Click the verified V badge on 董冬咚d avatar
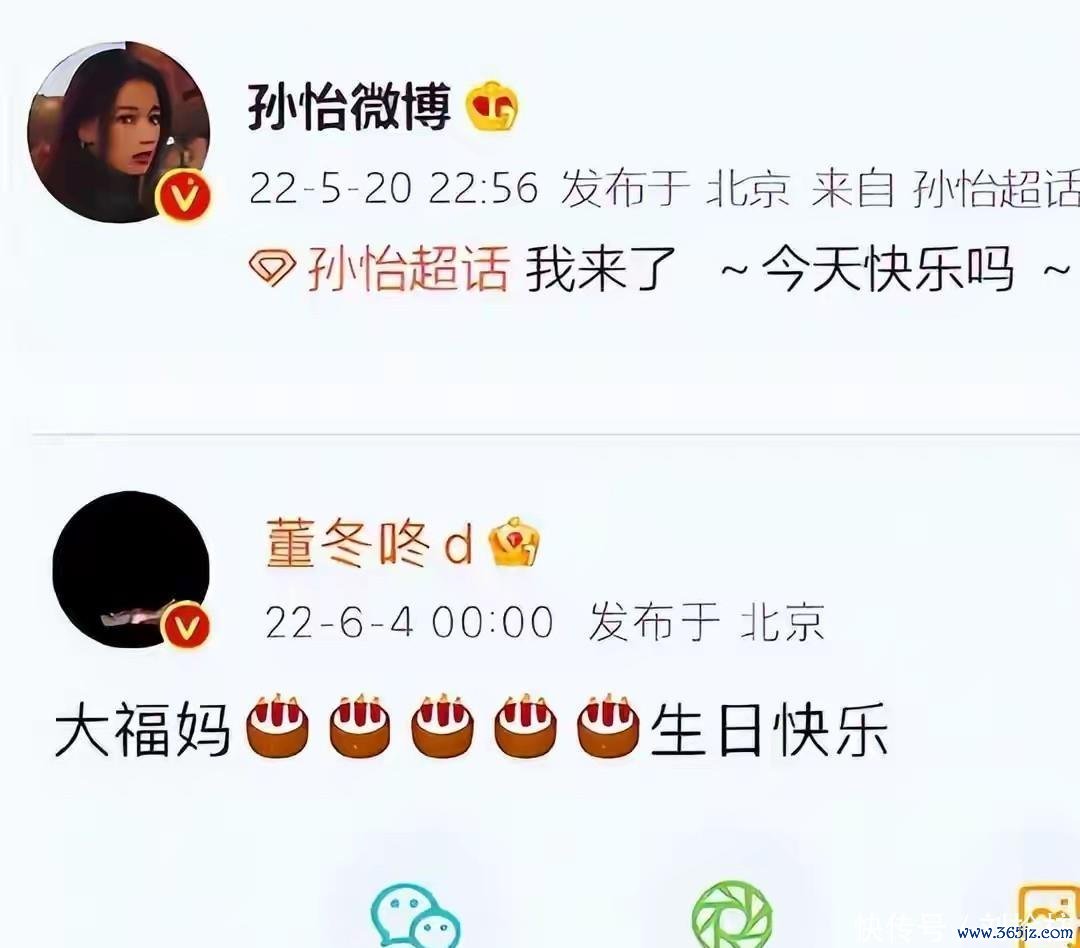The image size is (1080, 948). click(185, 626)
